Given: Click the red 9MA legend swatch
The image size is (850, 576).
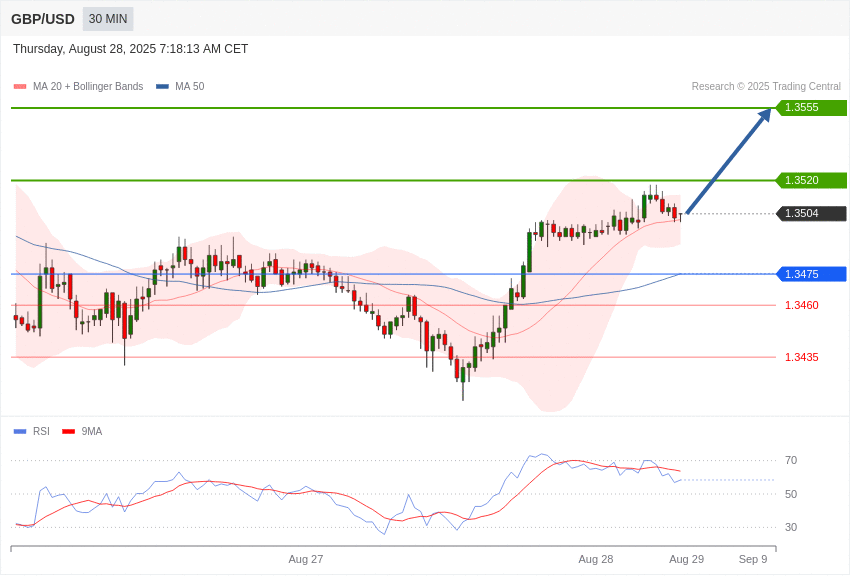Looking at the screenshot, I should 68,431.
